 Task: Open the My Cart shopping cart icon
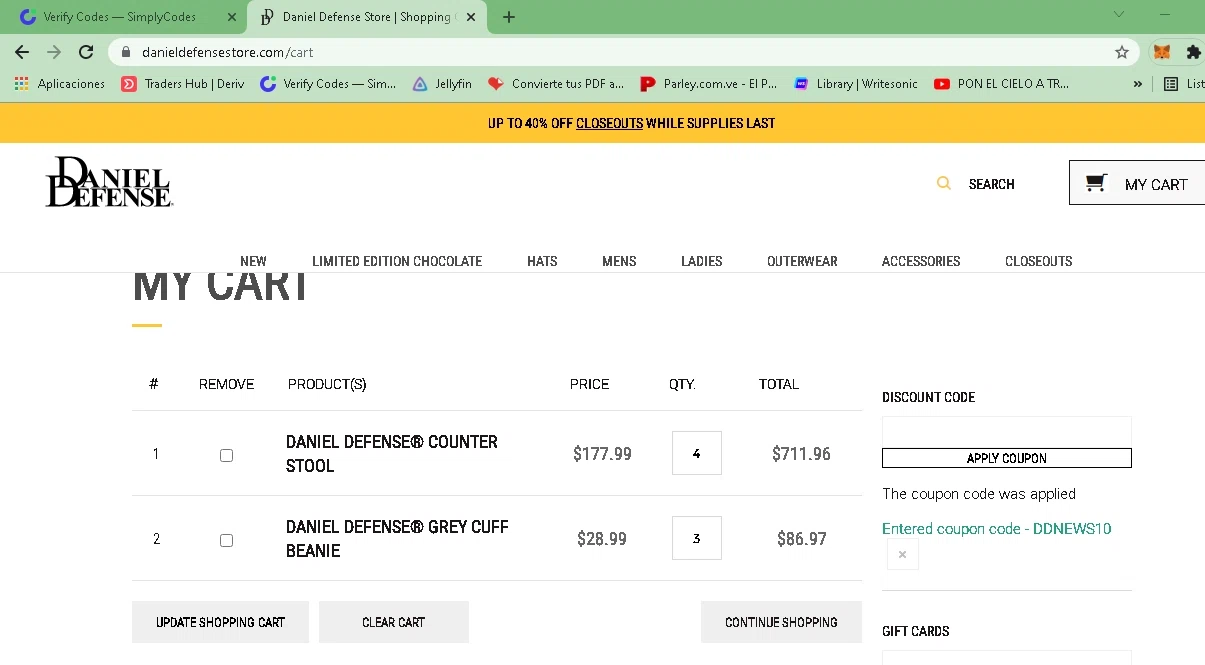click(1097, 183)
